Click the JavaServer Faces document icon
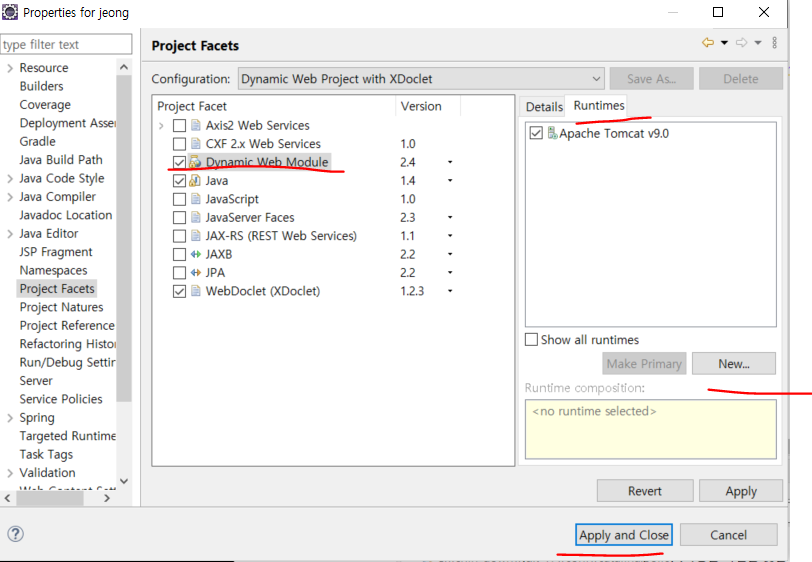This screenshot has width=812, height=562. pos(196,218)
